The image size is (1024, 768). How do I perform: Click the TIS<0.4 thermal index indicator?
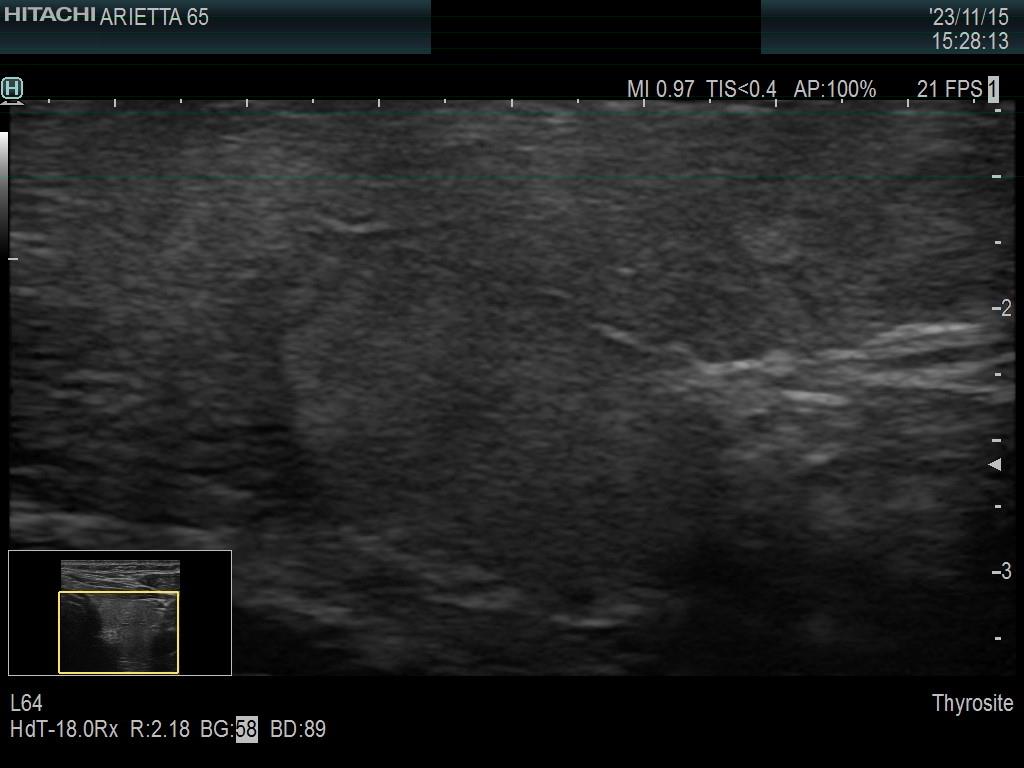click(x=740, y=89)
